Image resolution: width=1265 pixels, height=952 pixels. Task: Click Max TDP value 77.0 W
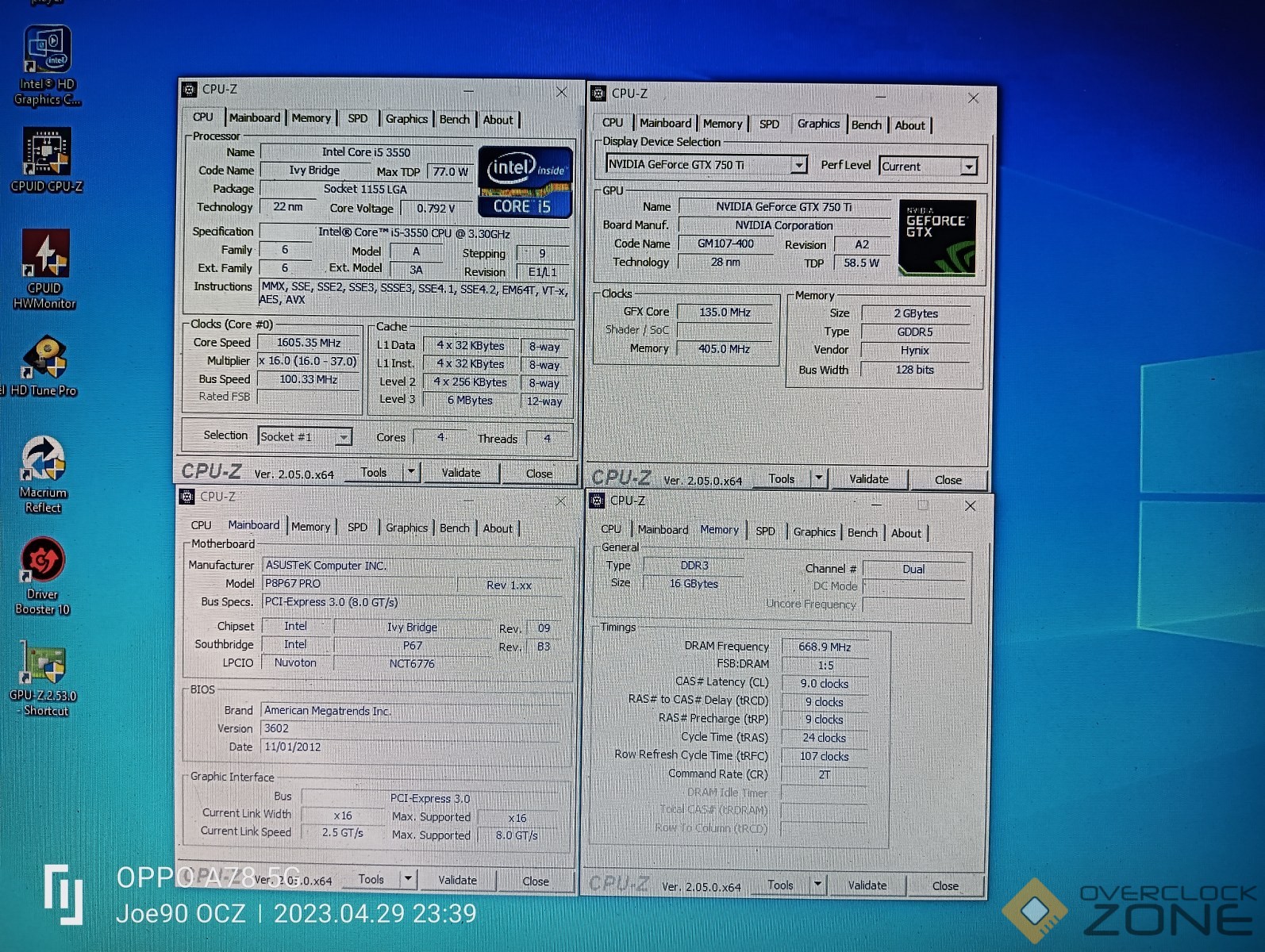pyautogui.click(x=451, y=171)
